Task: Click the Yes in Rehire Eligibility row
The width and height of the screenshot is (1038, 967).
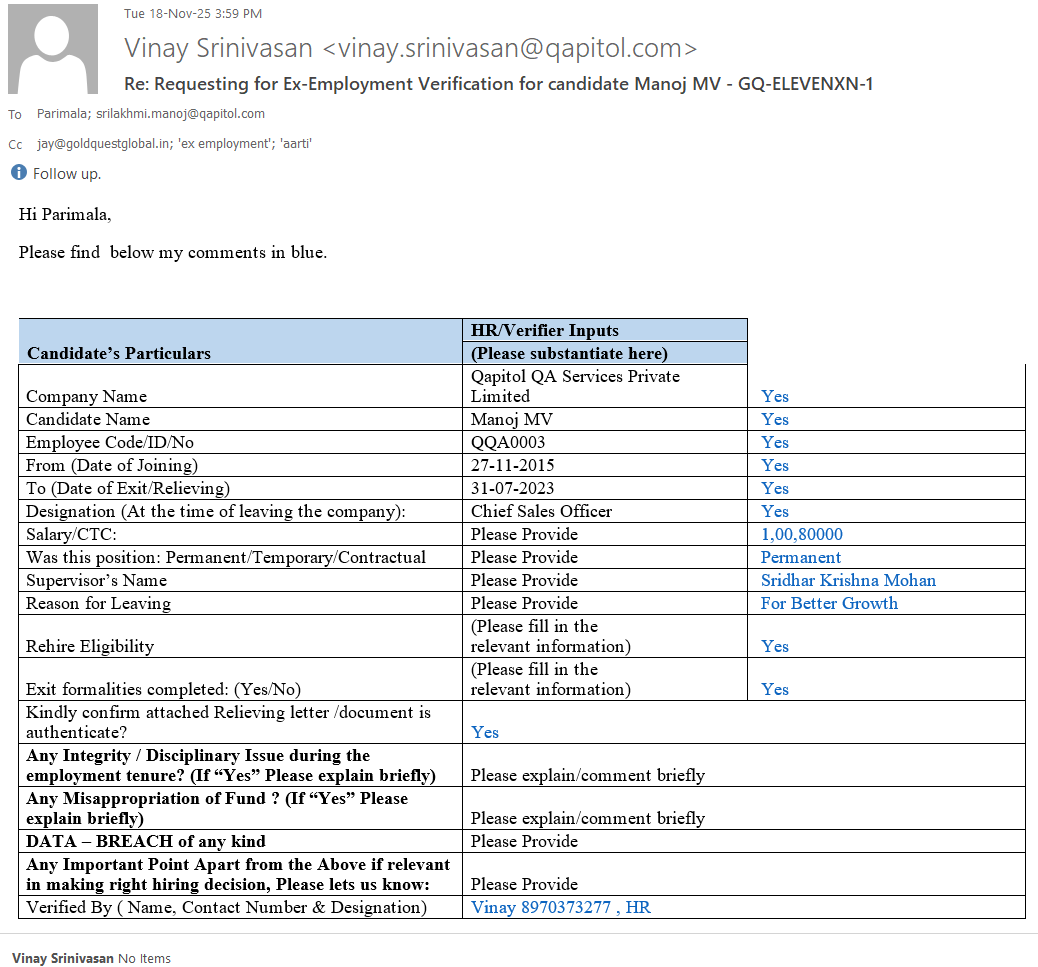Action: 775,646
